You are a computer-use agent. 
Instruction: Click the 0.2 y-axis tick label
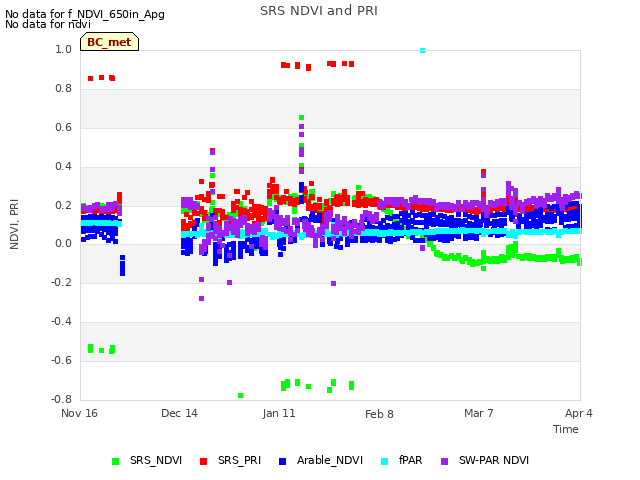[64, 205]
